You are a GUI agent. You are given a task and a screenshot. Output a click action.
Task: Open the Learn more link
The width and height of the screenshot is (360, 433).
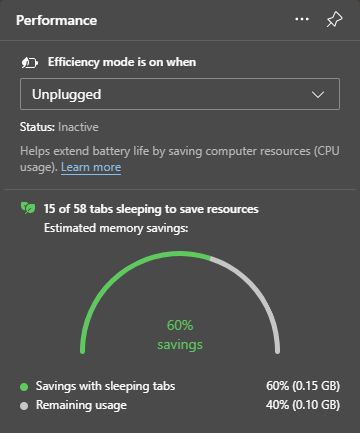pyautogui.click(x=91, y=167)
